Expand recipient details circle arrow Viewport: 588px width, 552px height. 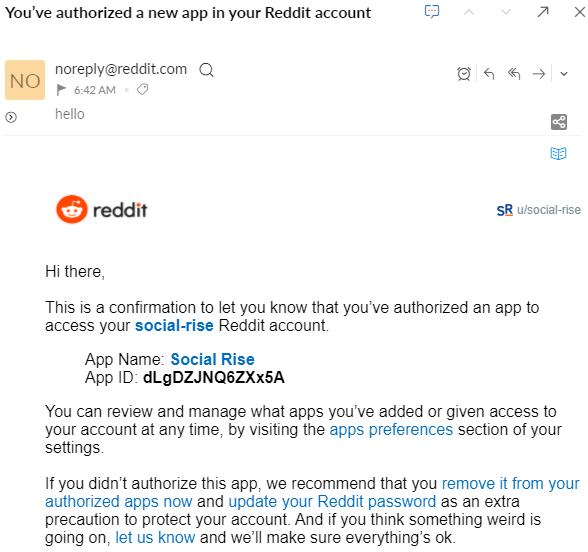[11, 117]
